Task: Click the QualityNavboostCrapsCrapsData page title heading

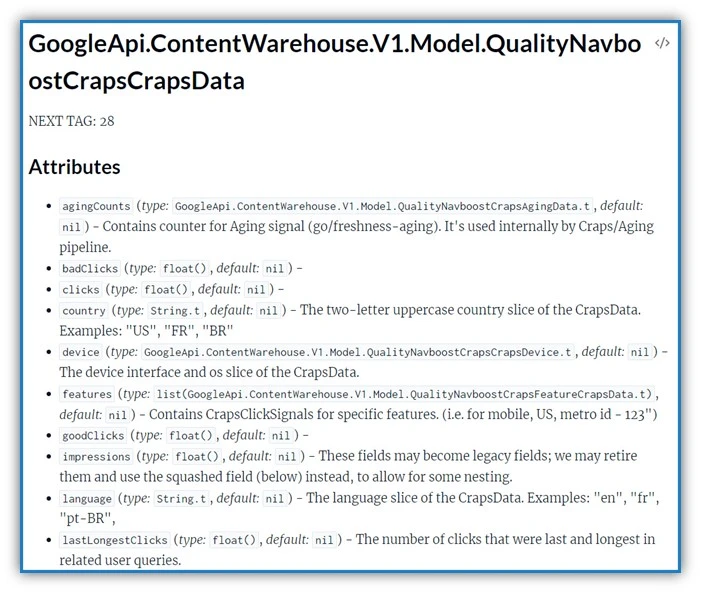Action: pos(335,62)
